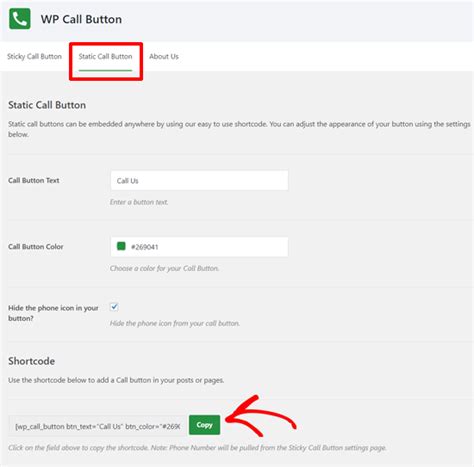Screen dimensions: 474x467
Task: Click the note below the shortcode field
Action: click(x=197, y=448)
